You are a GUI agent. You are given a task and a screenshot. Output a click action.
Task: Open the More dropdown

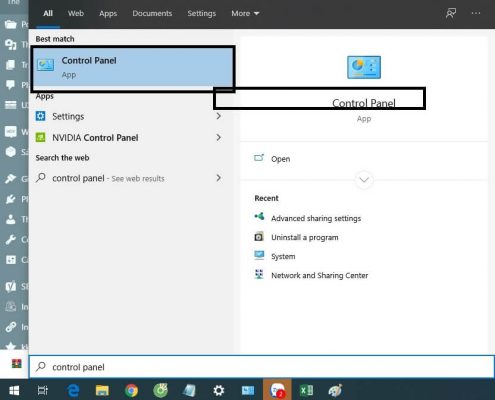[245, 13]
